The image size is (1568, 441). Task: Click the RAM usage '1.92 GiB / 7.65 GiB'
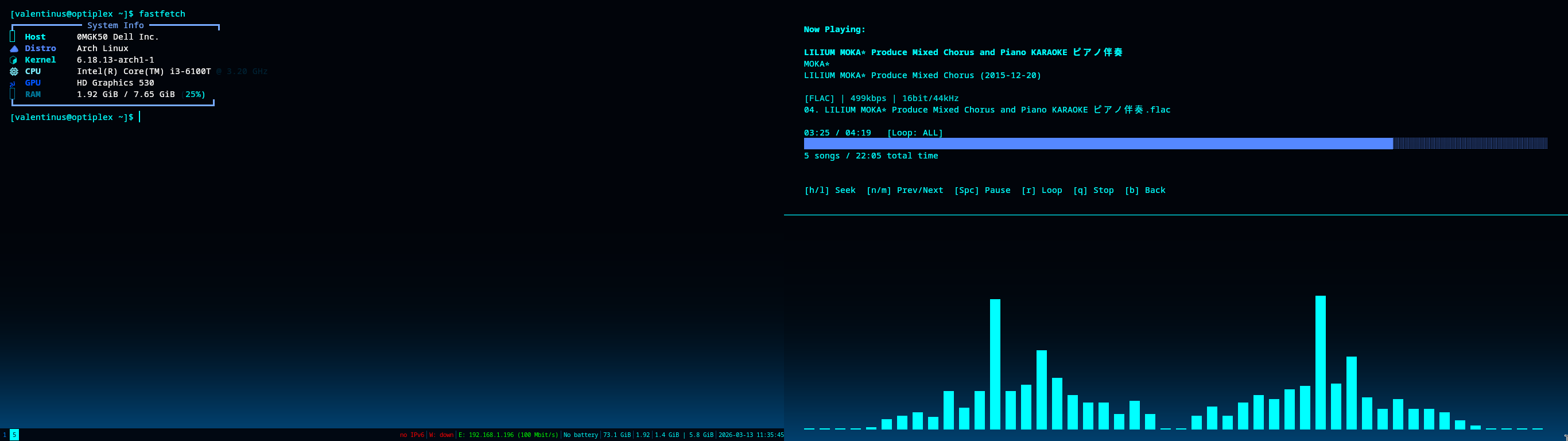click(x=126, y=95)
